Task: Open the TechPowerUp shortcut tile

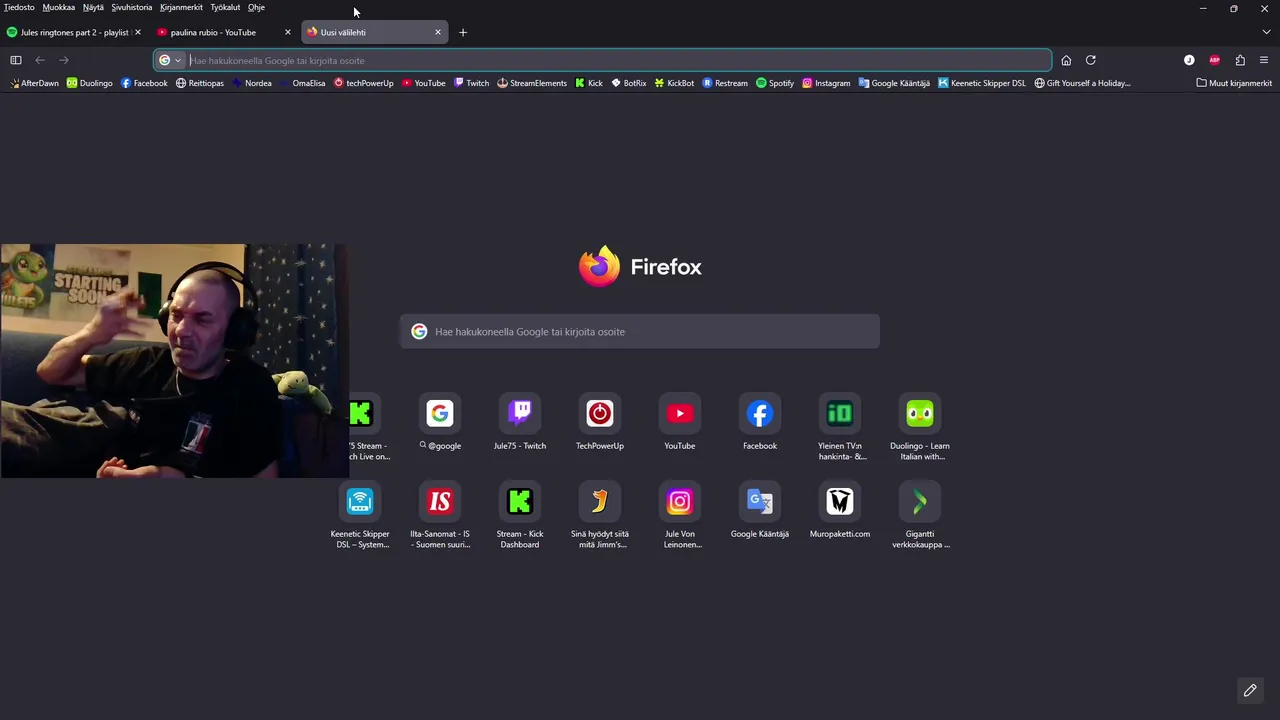Action: coord(600,421)
